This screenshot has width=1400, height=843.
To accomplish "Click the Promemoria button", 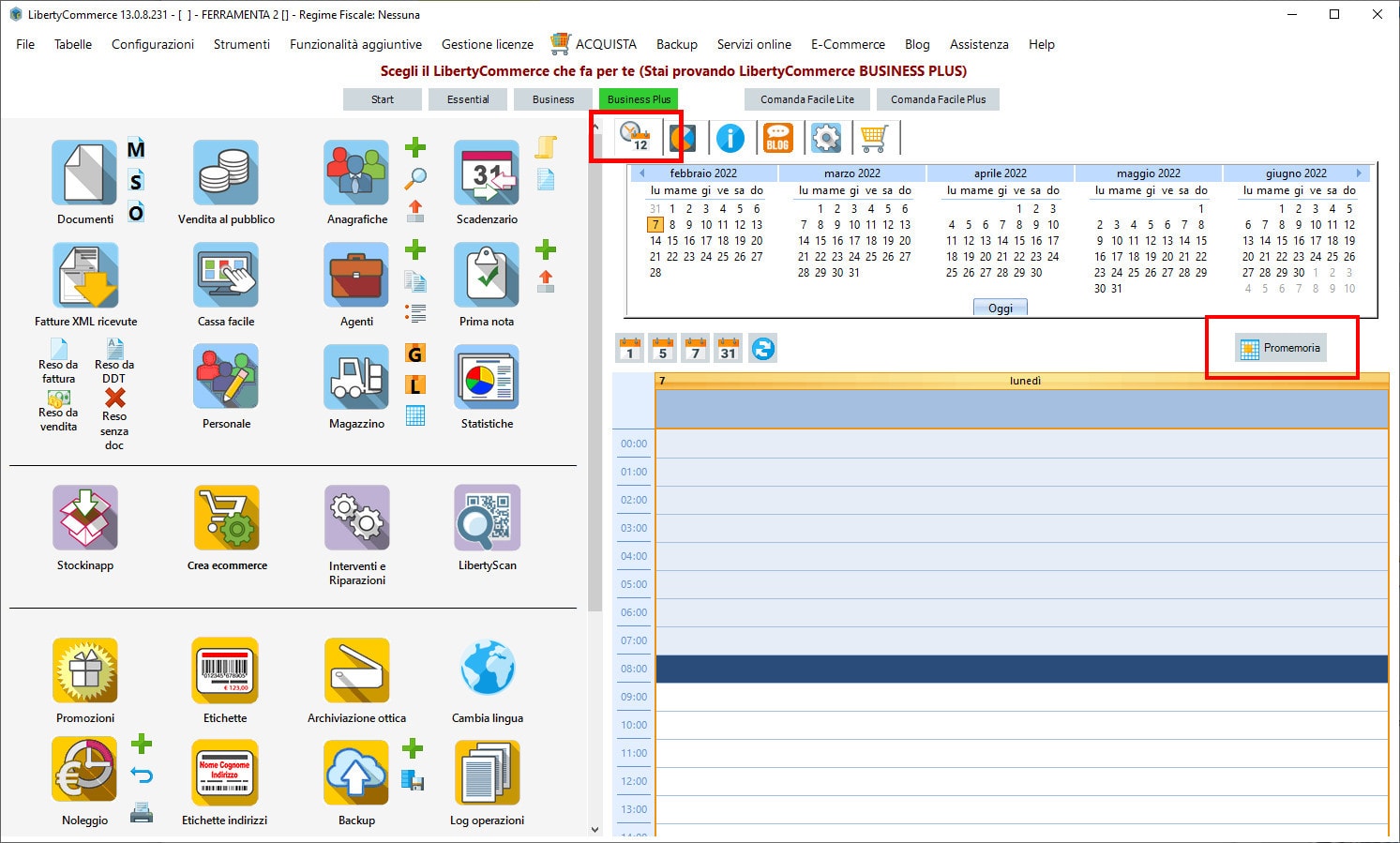I will tap(1280, 348).
